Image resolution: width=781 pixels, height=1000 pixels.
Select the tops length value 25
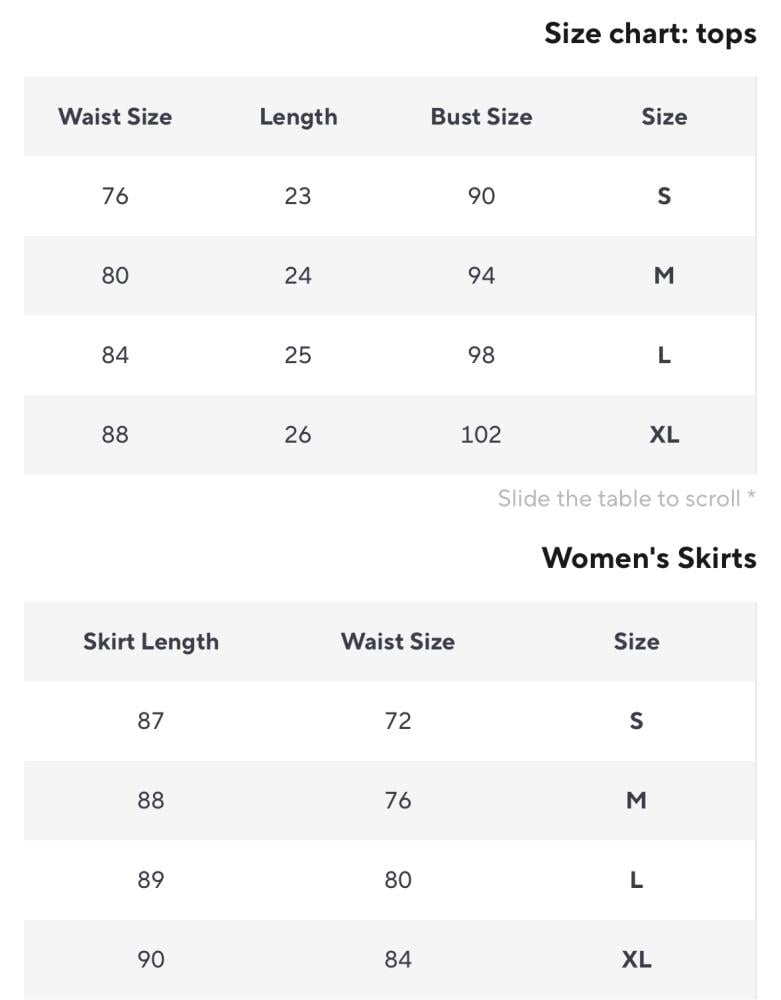pyautogui.click(x=298, y=355)
